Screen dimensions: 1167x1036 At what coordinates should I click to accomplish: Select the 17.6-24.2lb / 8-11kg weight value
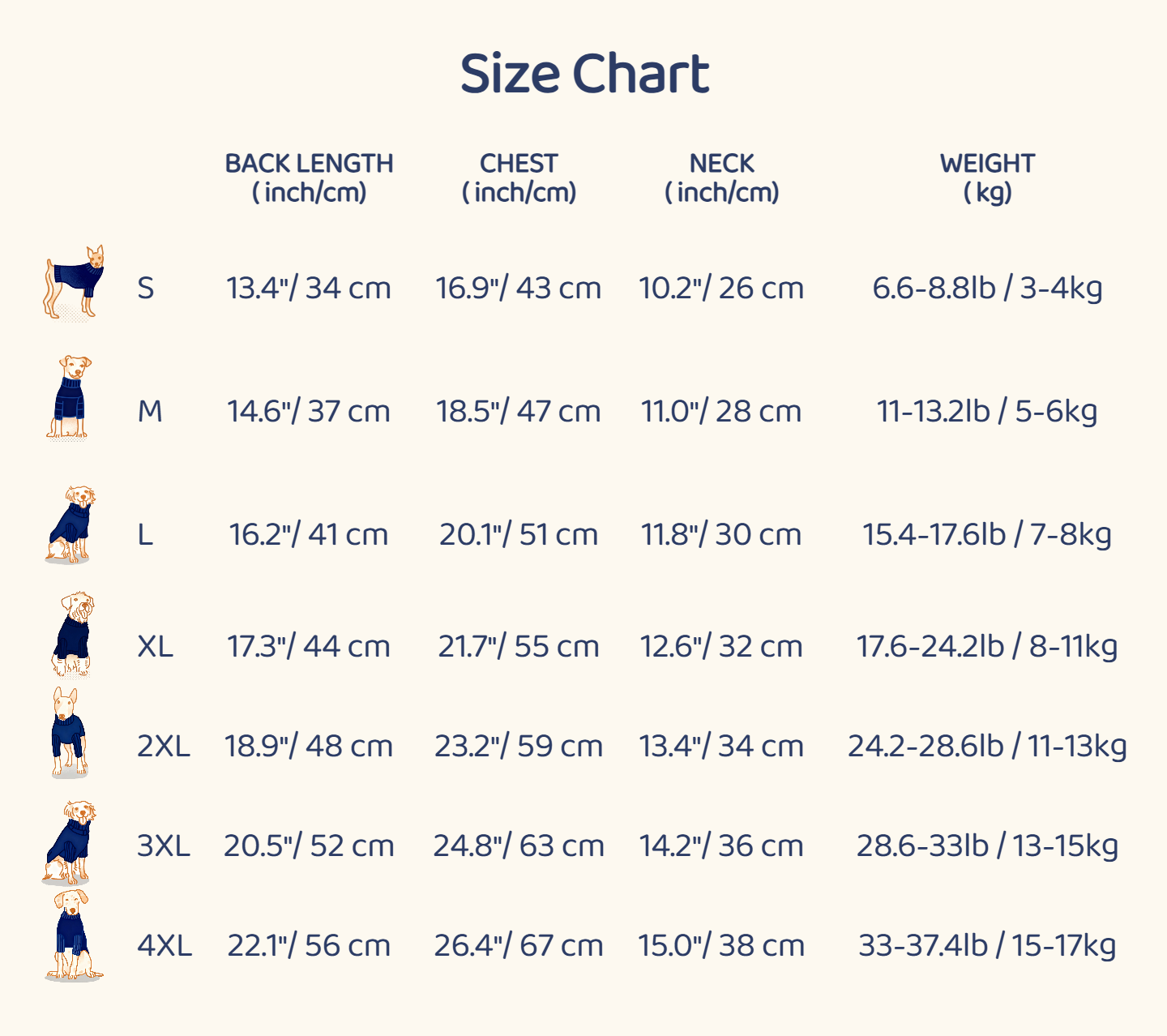[987, 646]
